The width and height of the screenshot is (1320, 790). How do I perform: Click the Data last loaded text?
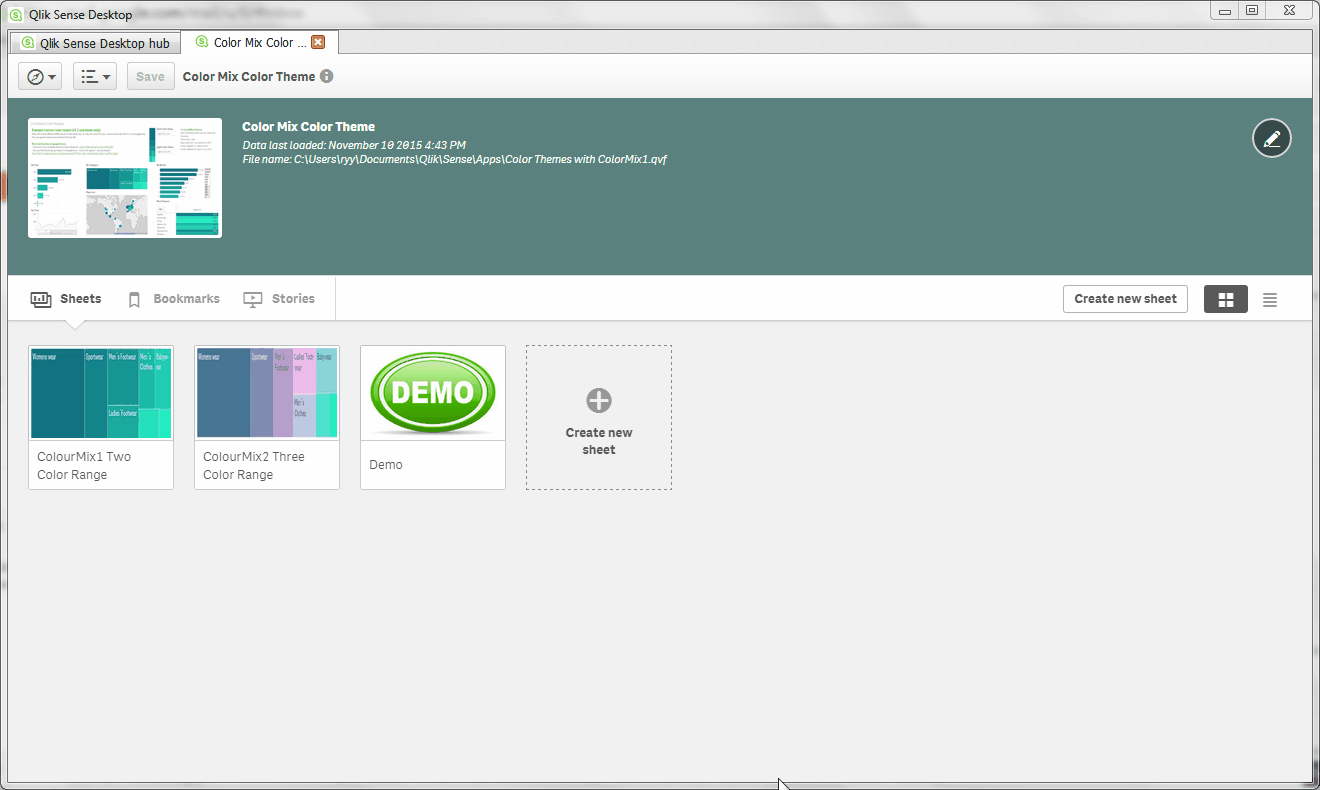tap(354, 146)
